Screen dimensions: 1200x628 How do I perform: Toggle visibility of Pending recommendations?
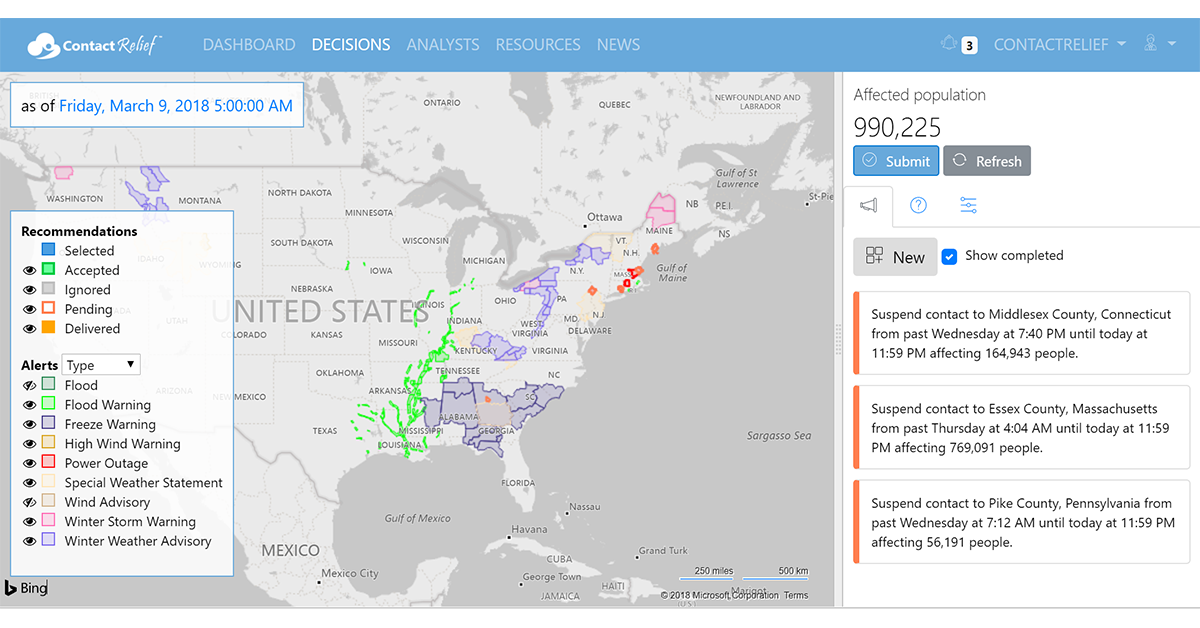[30, 309]
